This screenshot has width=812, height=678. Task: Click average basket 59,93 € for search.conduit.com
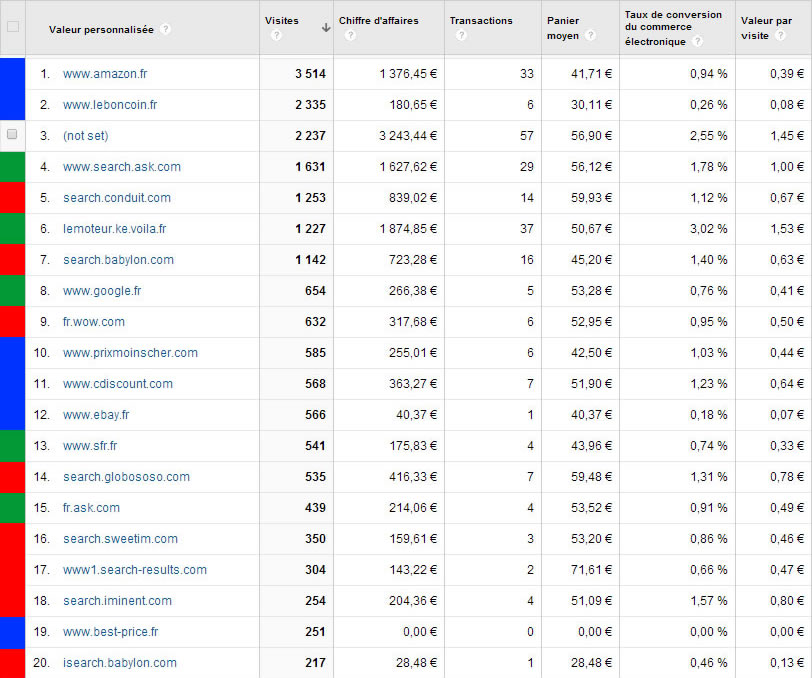point(591,198)
